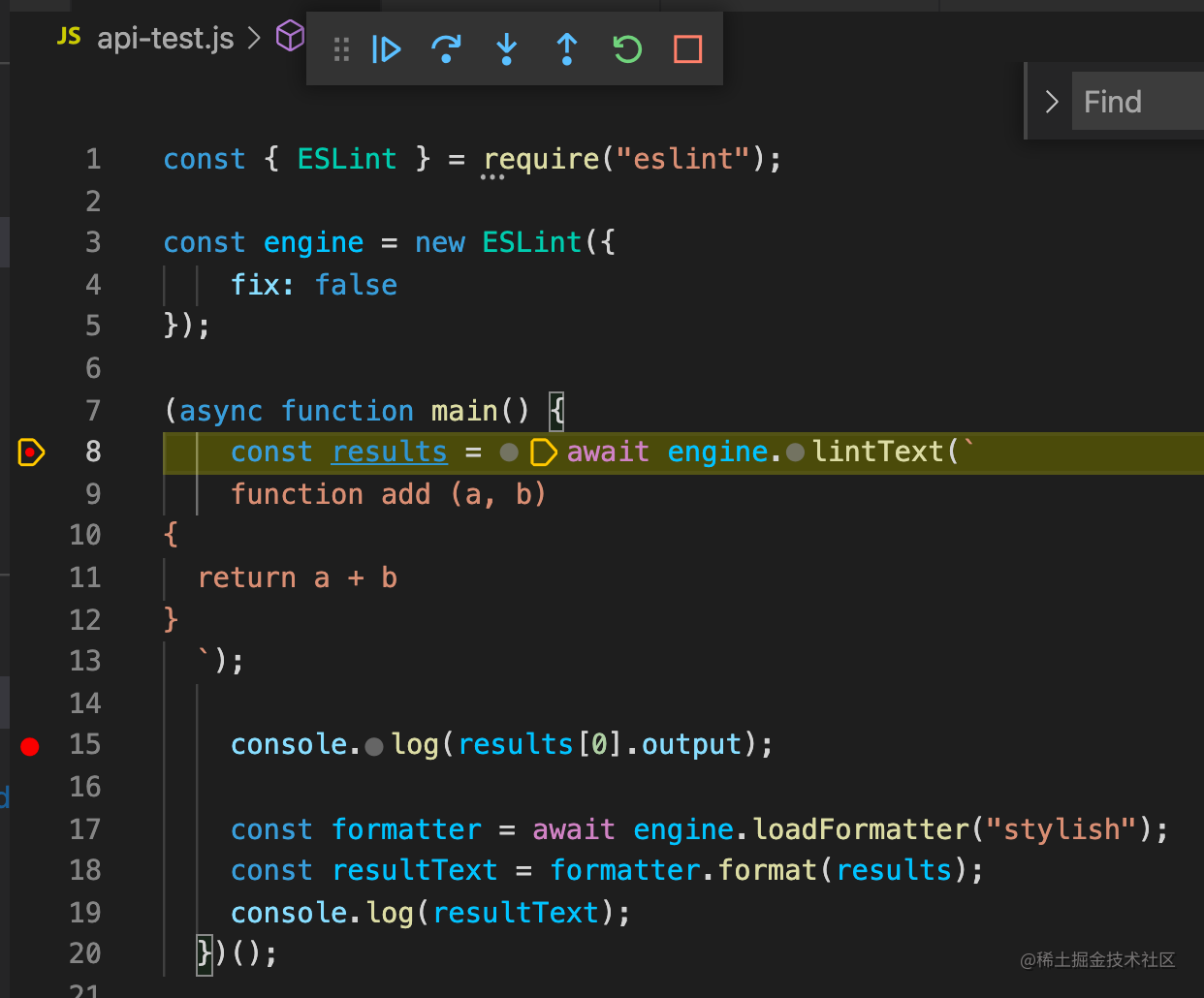Screen dimensions: 1204x998
Task: Click the formatter variable on line 17
Action: (406, 829)
